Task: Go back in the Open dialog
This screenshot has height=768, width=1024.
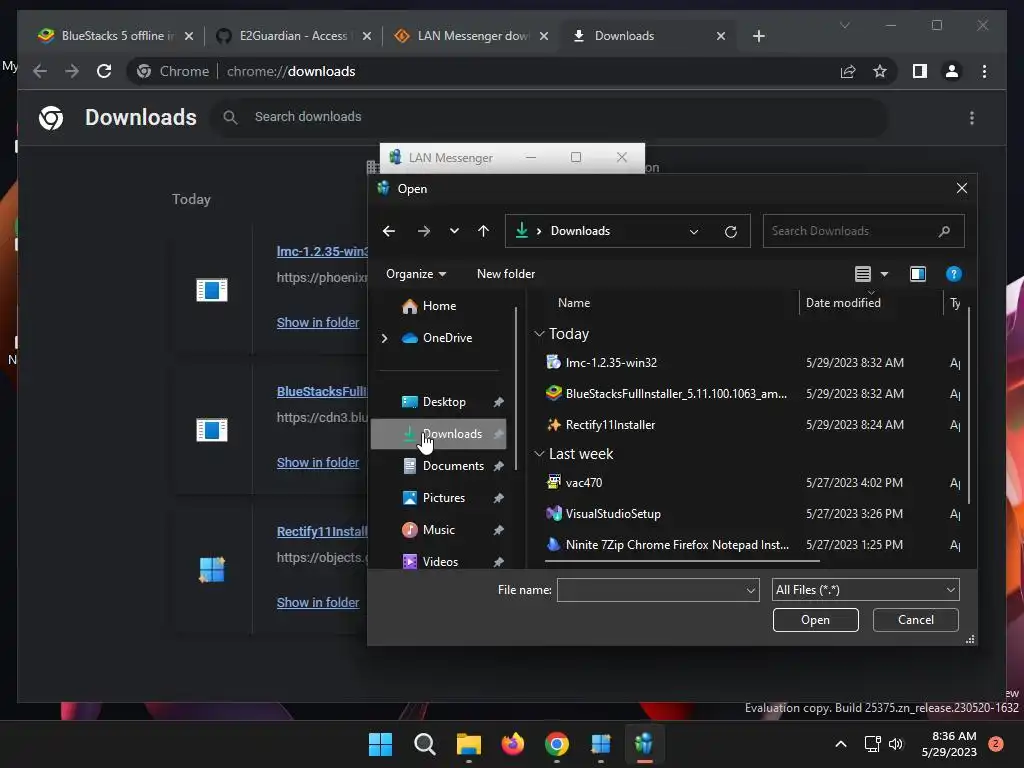Action: 389,231
